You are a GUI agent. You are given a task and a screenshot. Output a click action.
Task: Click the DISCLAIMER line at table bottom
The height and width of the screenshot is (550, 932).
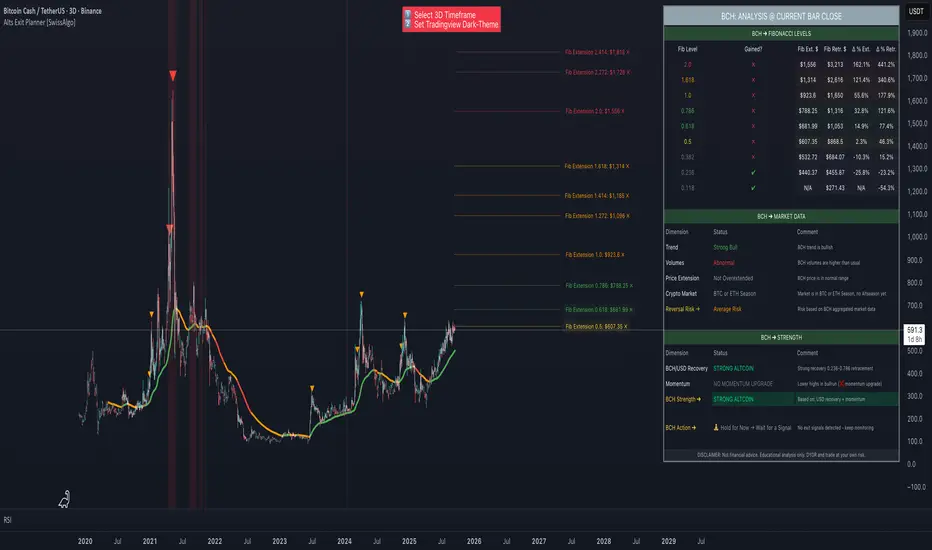tap(781, 455)
